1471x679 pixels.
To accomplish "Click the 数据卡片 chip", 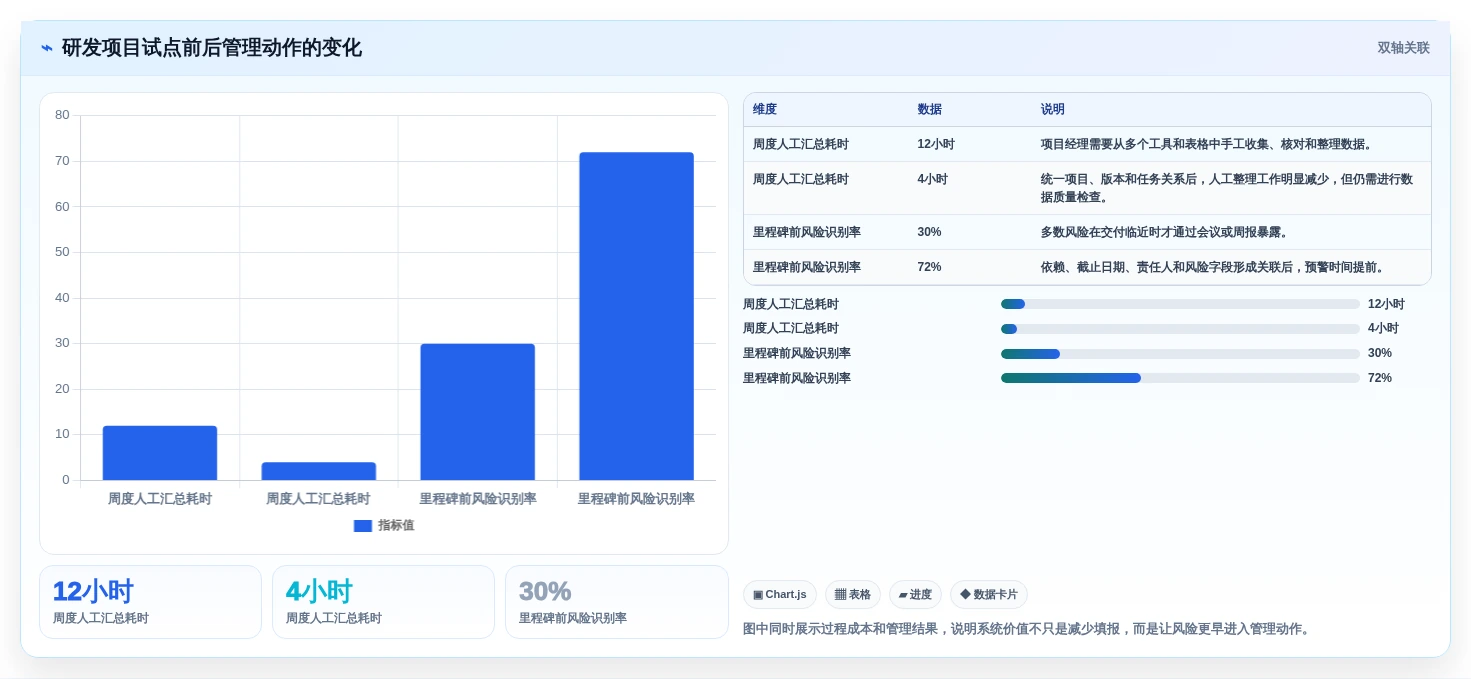I will [989, 595].
